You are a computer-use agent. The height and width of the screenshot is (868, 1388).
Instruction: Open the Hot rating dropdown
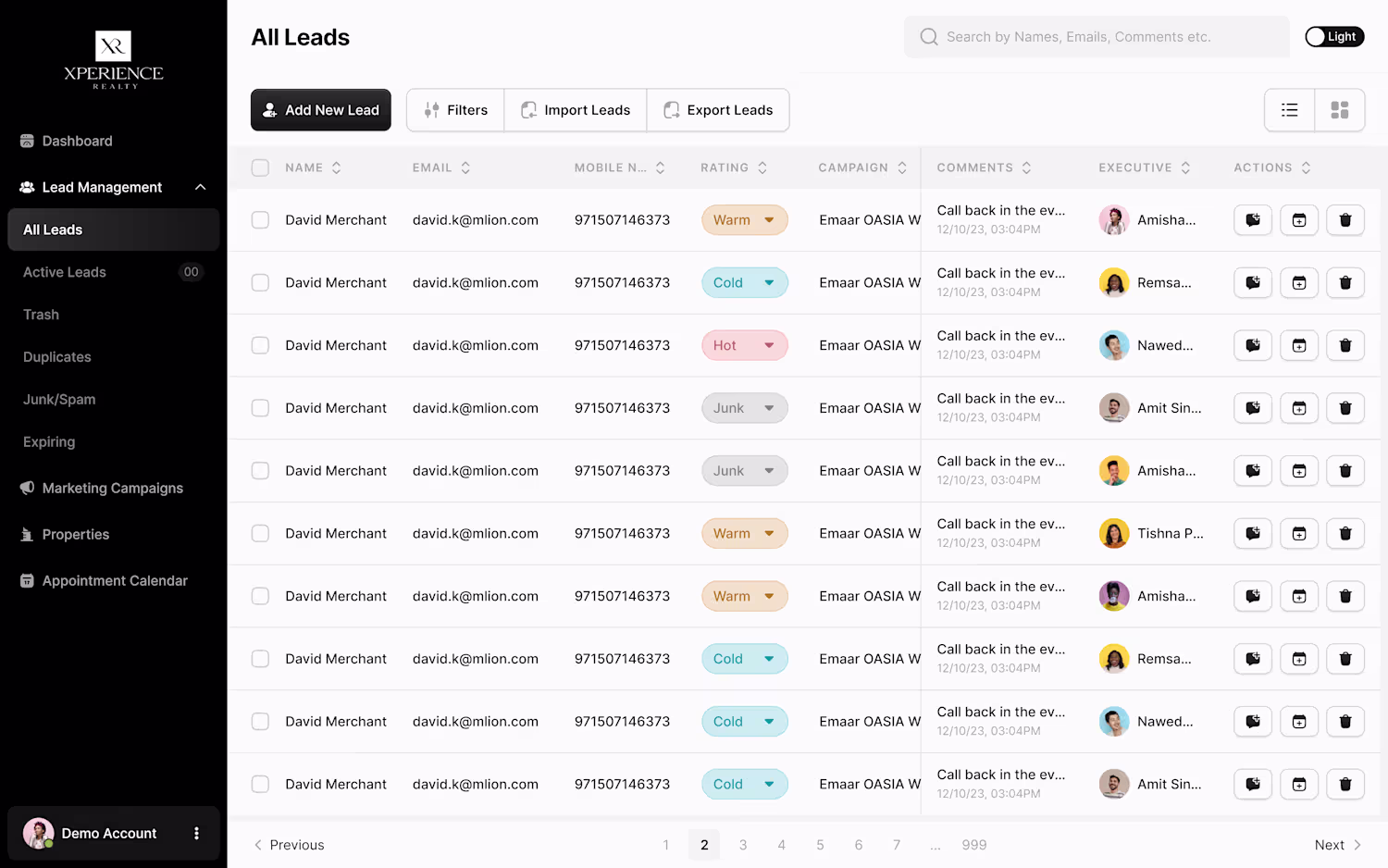(745, 345)
